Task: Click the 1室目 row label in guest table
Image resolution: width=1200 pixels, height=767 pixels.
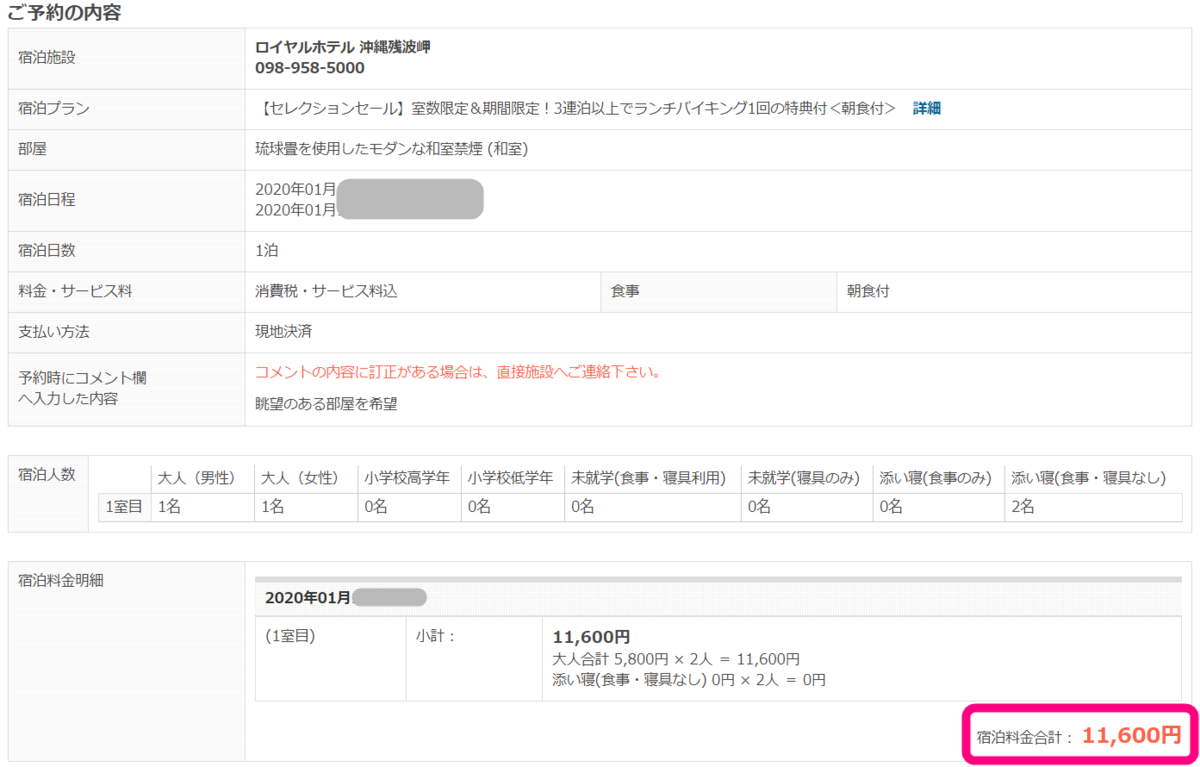Action: [x=125, y=507]
